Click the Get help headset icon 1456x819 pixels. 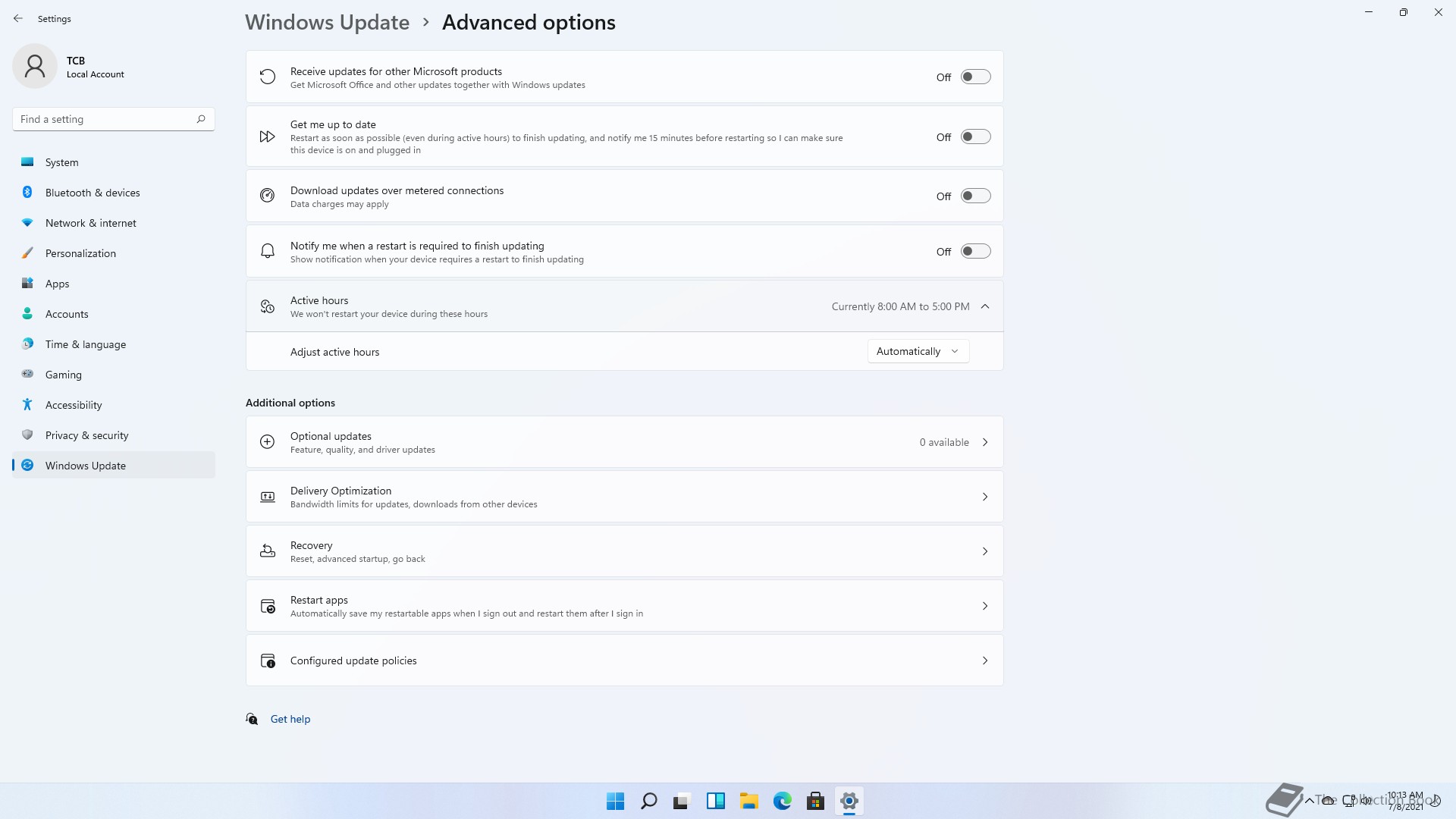pyautogui.click(x=252, y=719)
